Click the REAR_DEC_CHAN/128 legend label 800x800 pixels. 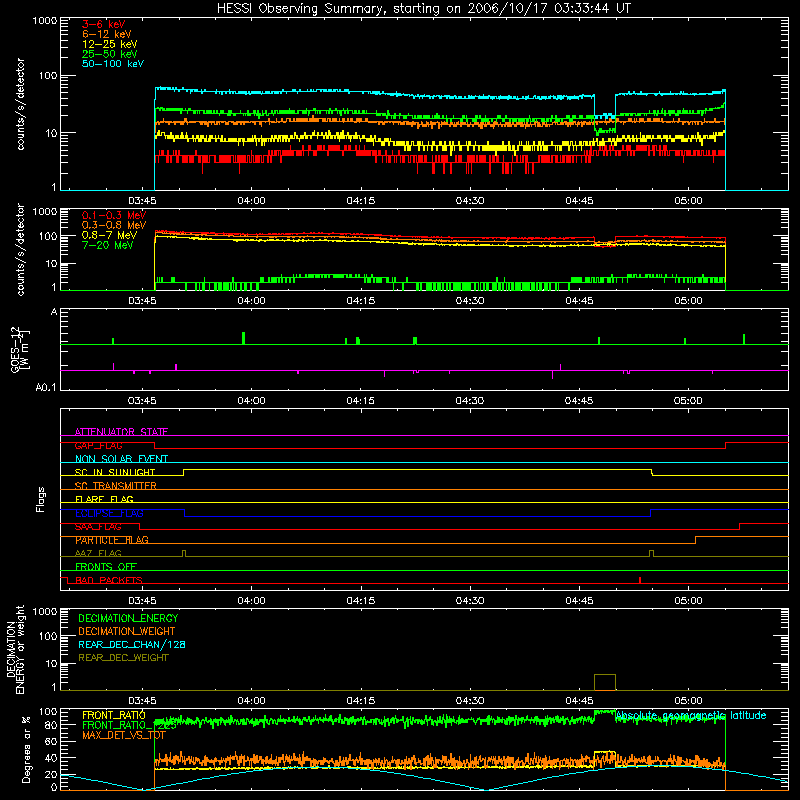[132, 644]
